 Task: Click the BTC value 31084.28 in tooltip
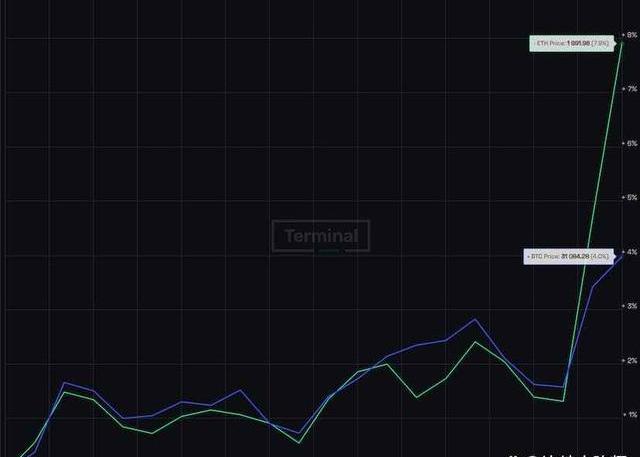click(x=575, y=257)
